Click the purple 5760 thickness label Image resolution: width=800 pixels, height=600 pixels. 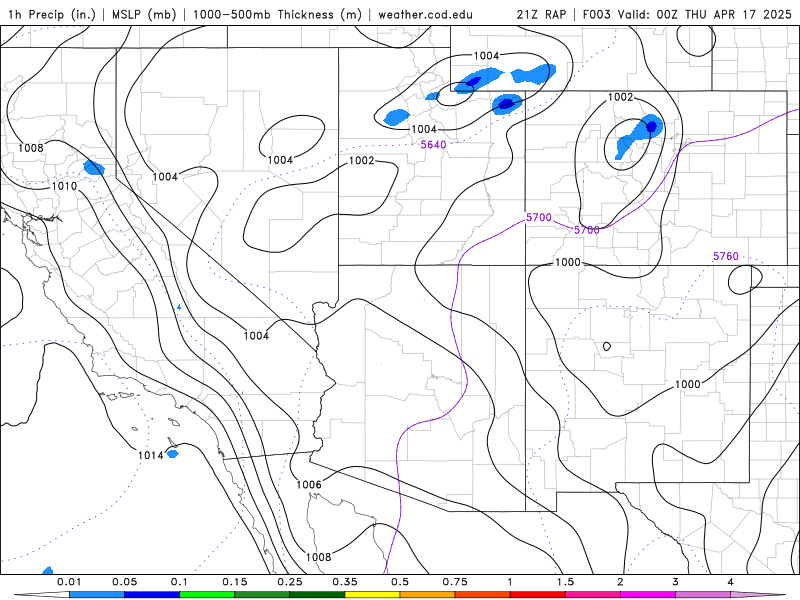[x=726, y=256]
